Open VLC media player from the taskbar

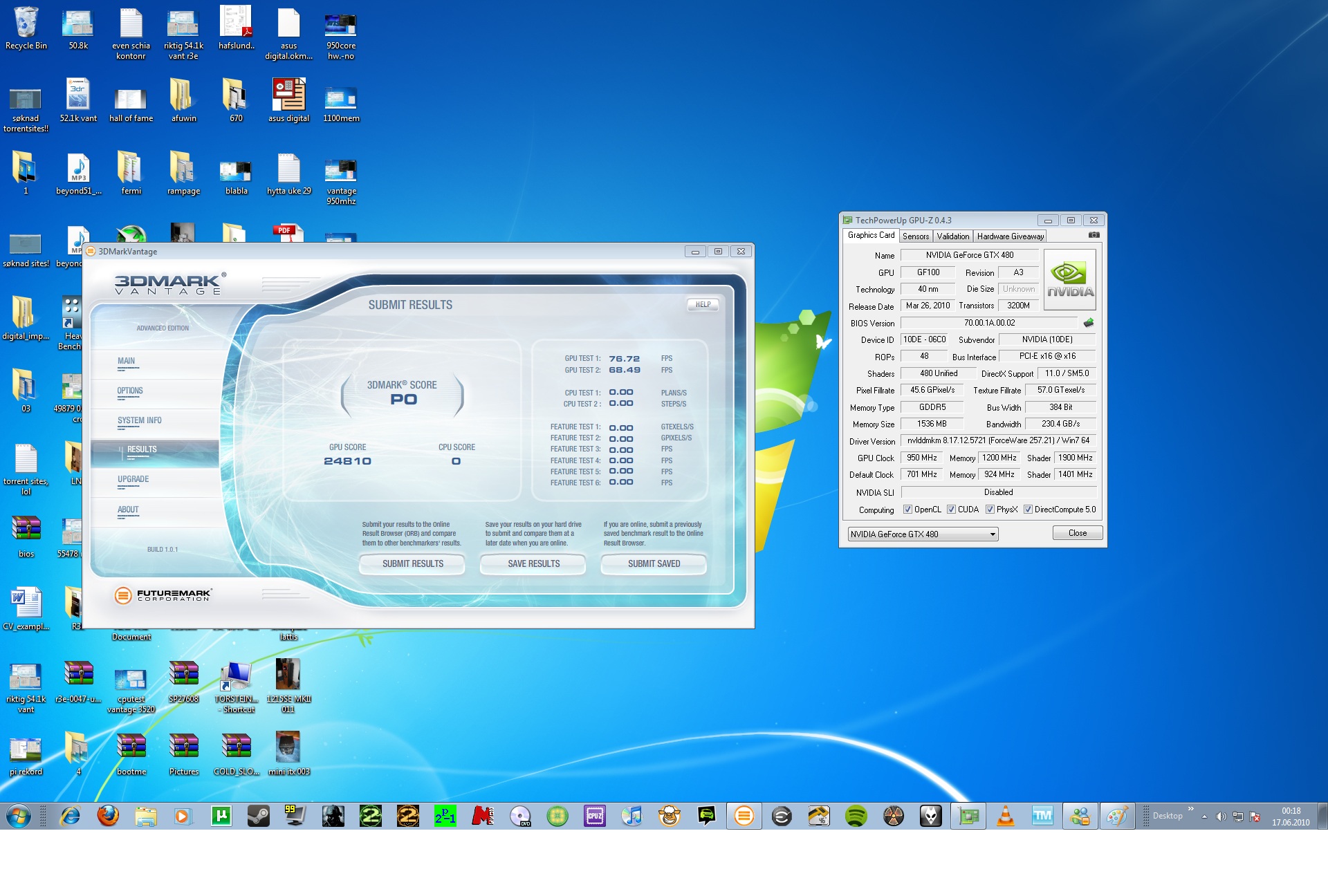[x=1006, y=816]
